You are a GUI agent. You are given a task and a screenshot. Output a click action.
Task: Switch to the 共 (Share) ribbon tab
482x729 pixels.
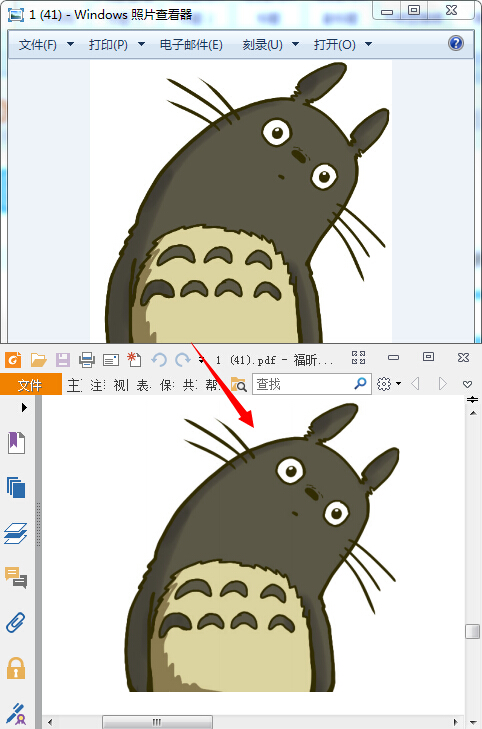(190, 385)
